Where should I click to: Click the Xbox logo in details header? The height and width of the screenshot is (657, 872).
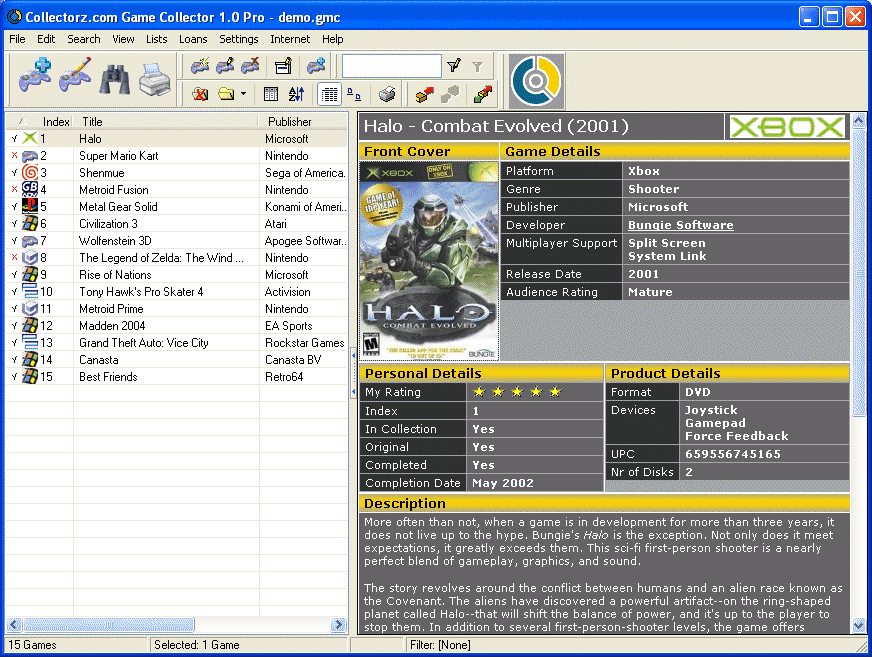tap(786, 126)
